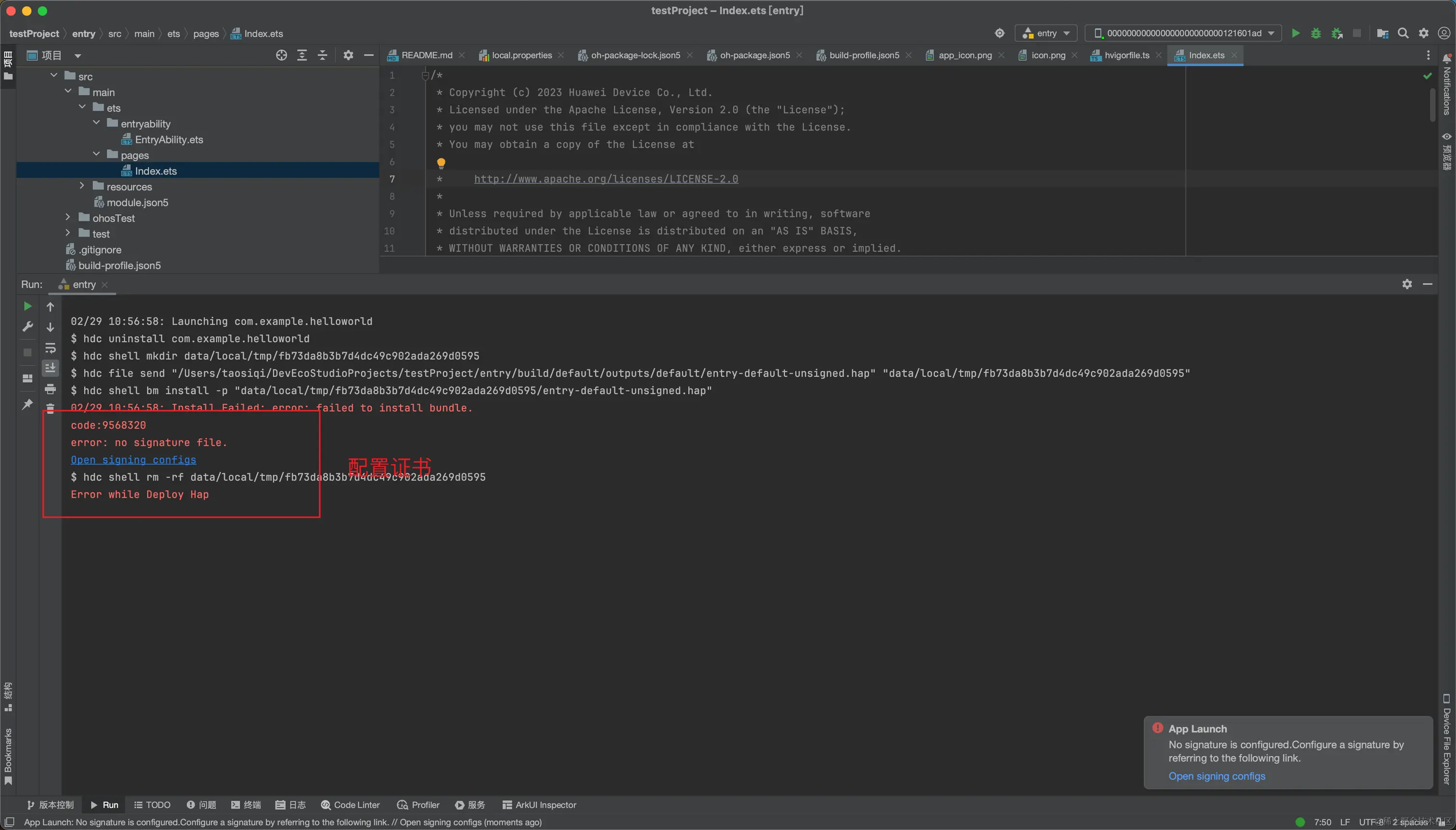
Task: Jump down the stack trace arrow
Action: point(50,327)
